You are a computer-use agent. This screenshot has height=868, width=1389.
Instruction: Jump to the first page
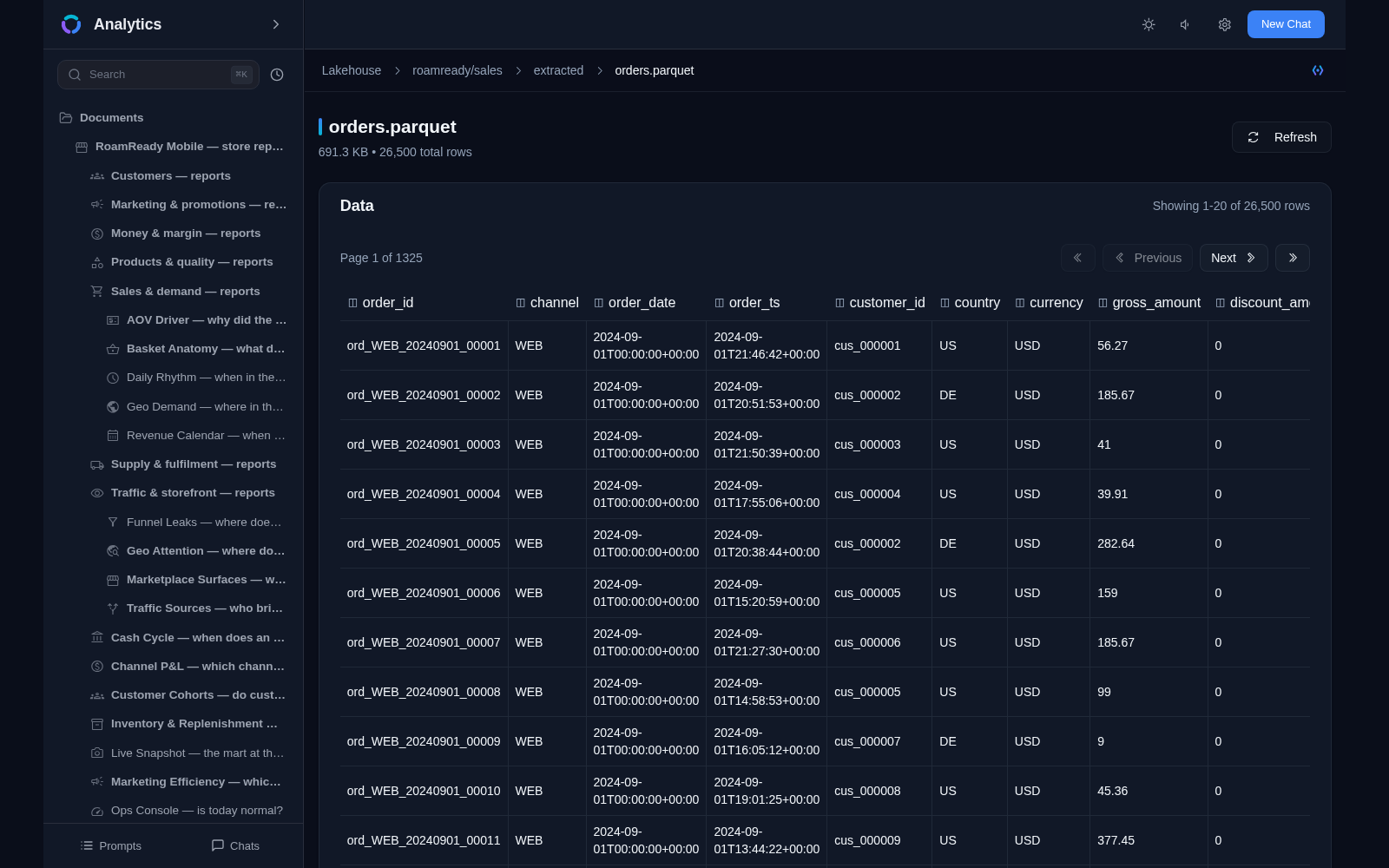(x=1077, y=258)
